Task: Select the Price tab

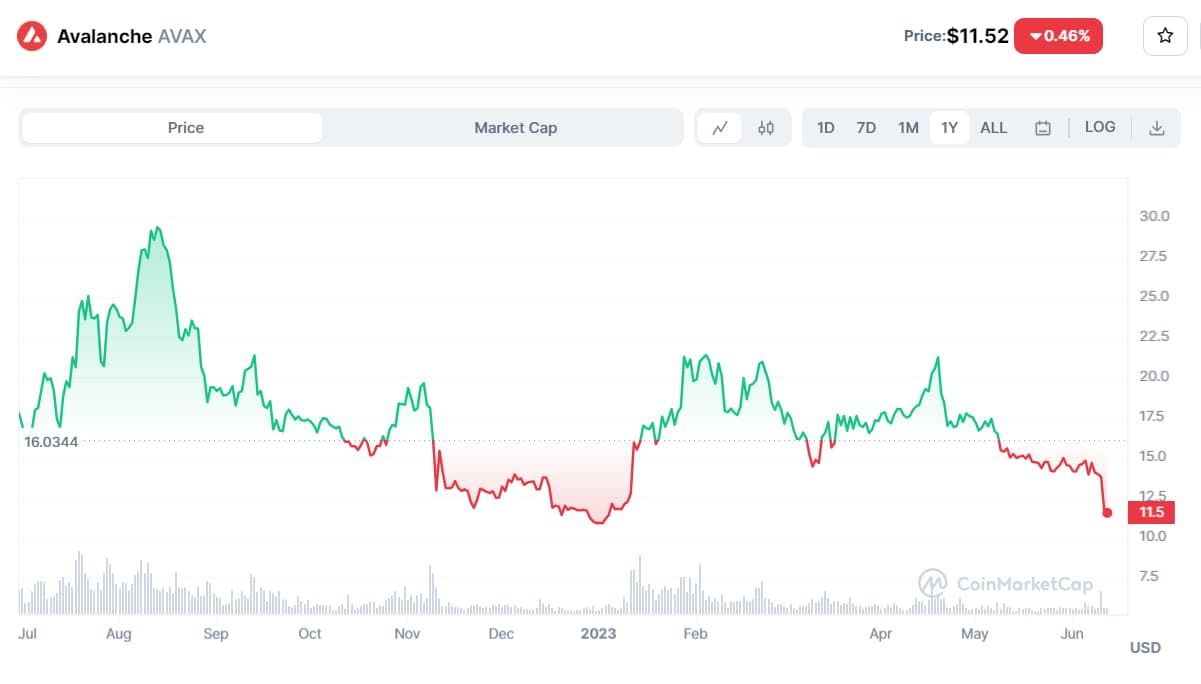Action: click(186, 128)
